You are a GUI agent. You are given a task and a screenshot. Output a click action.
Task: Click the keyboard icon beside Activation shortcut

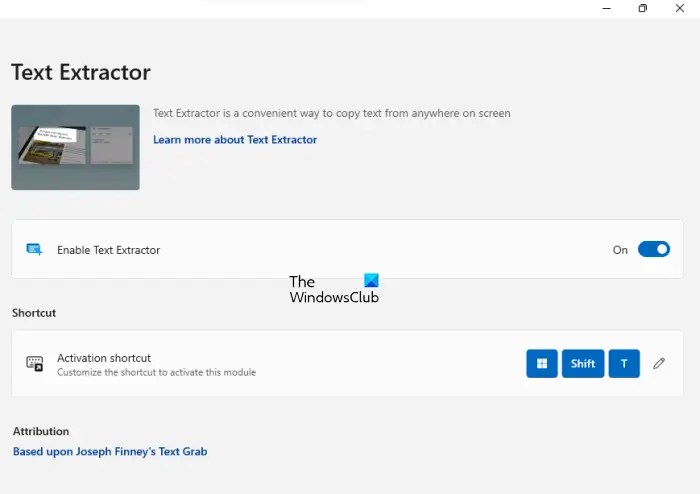point(34,364)
